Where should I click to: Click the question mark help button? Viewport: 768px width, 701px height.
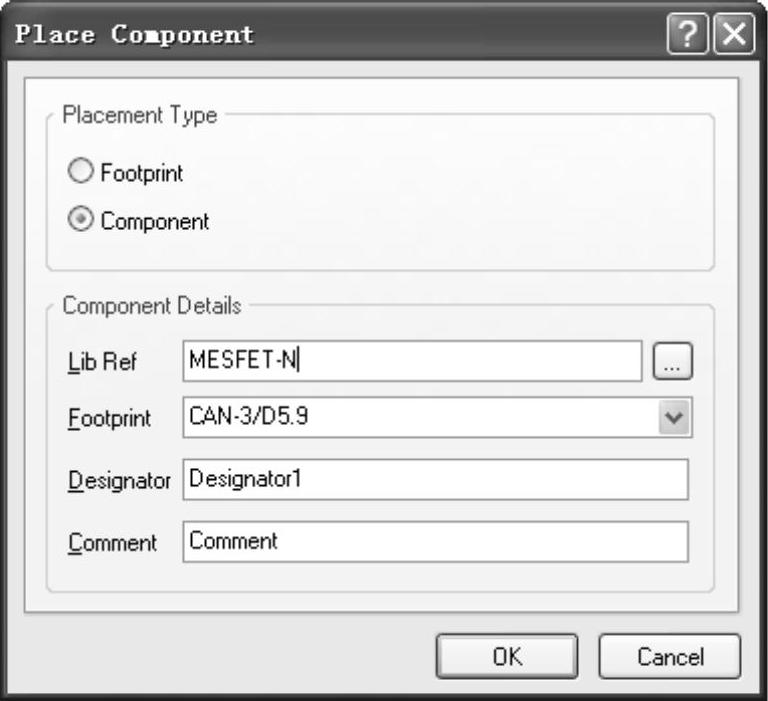(688, 36)
